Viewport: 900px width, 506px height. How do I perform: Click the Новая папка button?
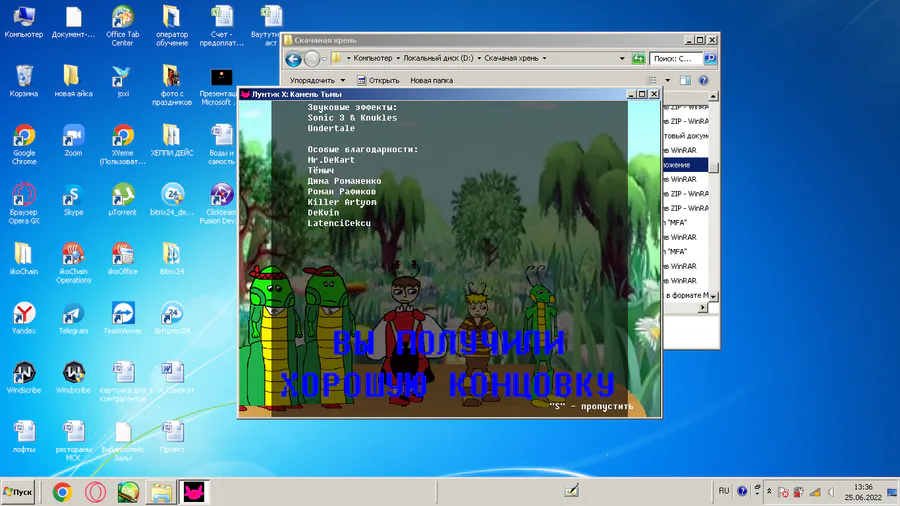pos(431,80)
